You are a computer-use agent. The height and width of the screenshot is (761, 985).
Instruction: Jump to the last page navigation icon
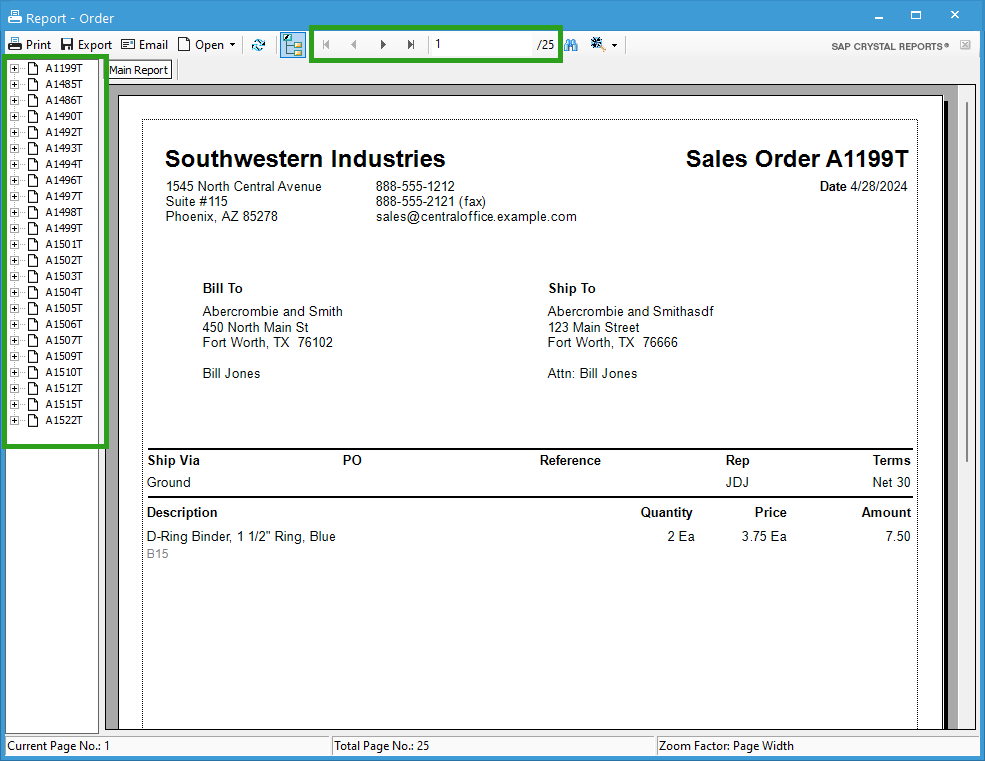411,44
